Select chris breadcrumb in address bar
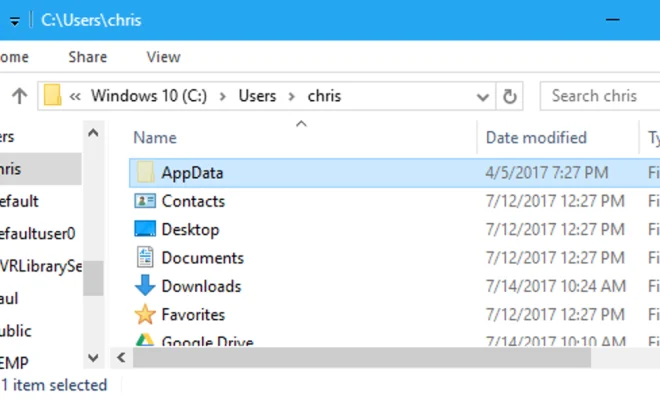Viewport: 660px width, 400px height. tap(324, 96)
